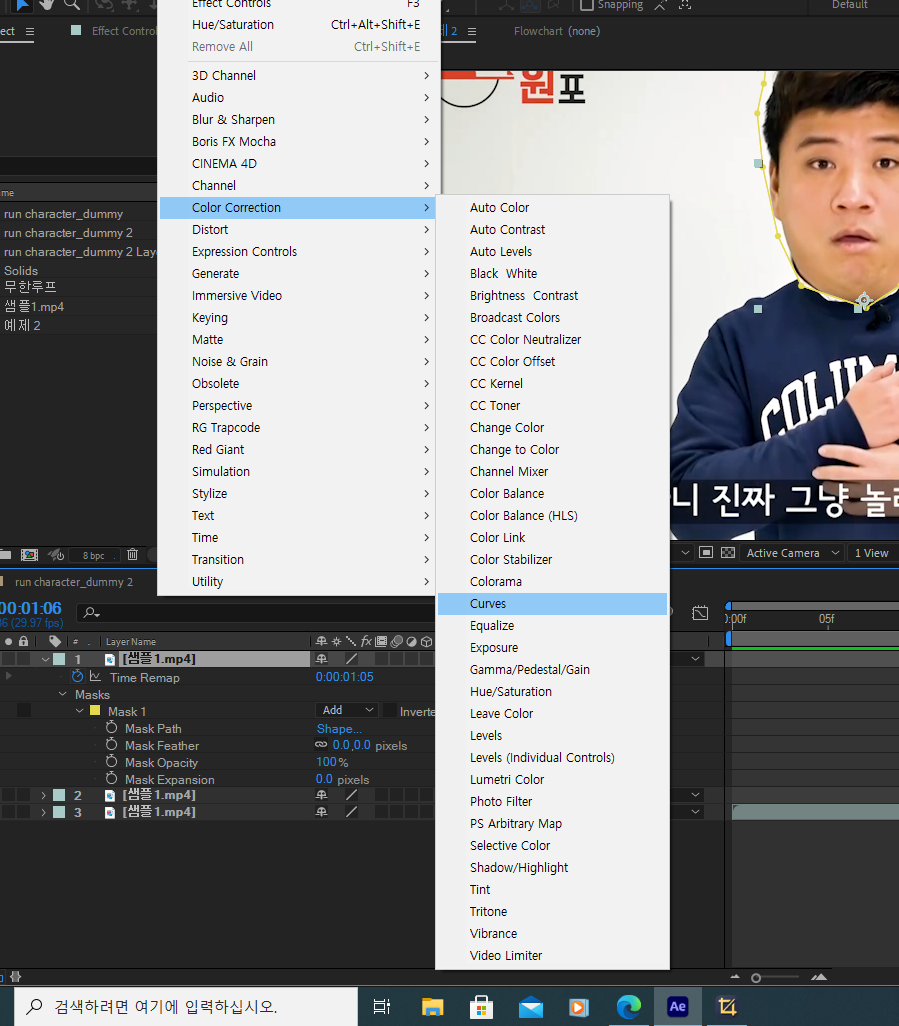The height and width of the screenshot is (1026, 899).
Task: Click the adjustment layer half-circle column icon
Action: pyautogui.click(x=412, y=641)
